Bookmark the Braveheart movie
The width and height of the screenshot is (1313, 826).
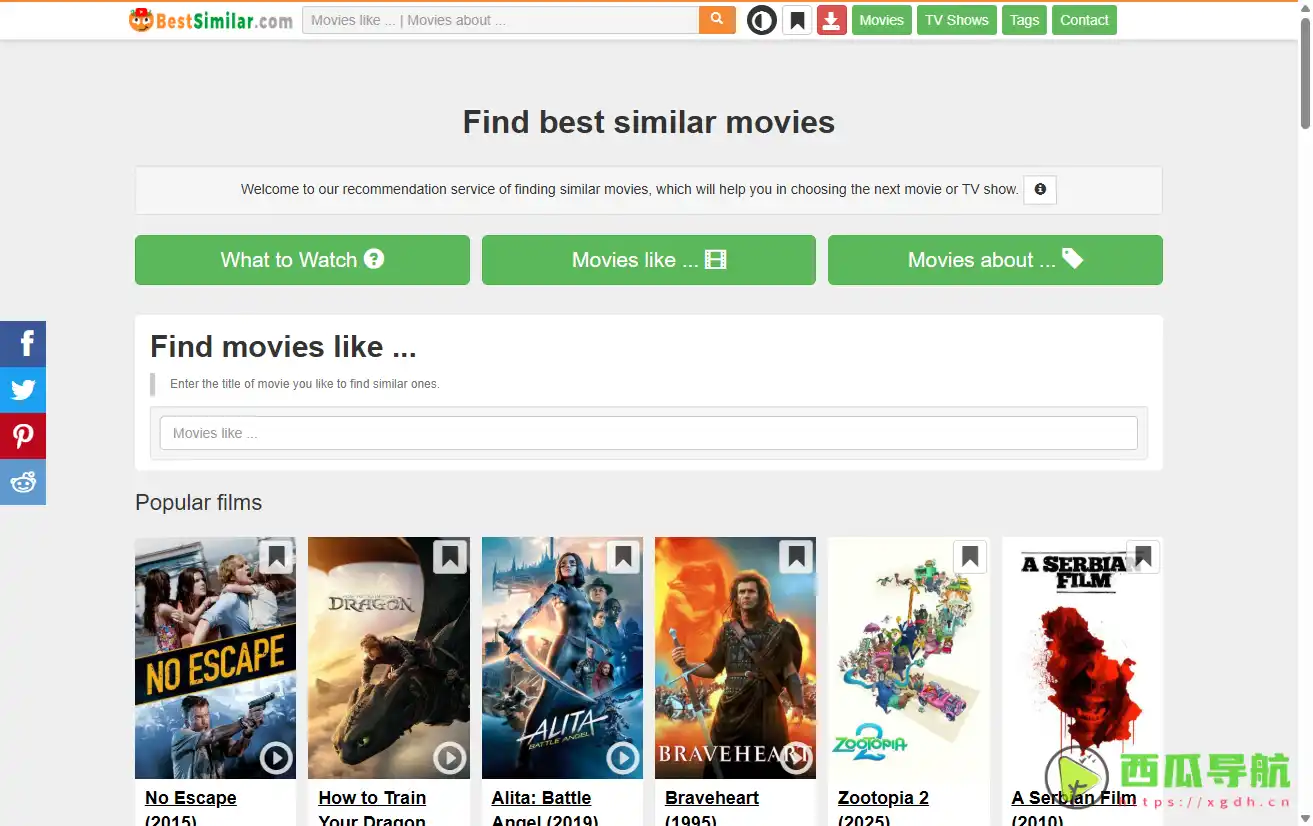[796, 557]
